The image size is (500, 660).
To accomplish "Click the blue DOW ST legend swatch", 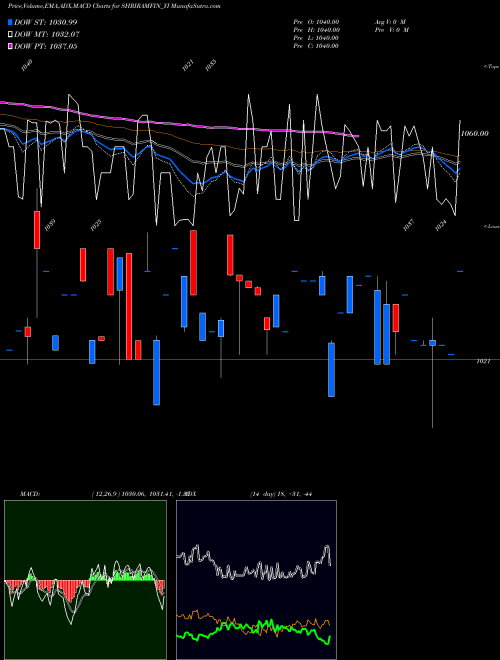I will click(x=11, y=22).
